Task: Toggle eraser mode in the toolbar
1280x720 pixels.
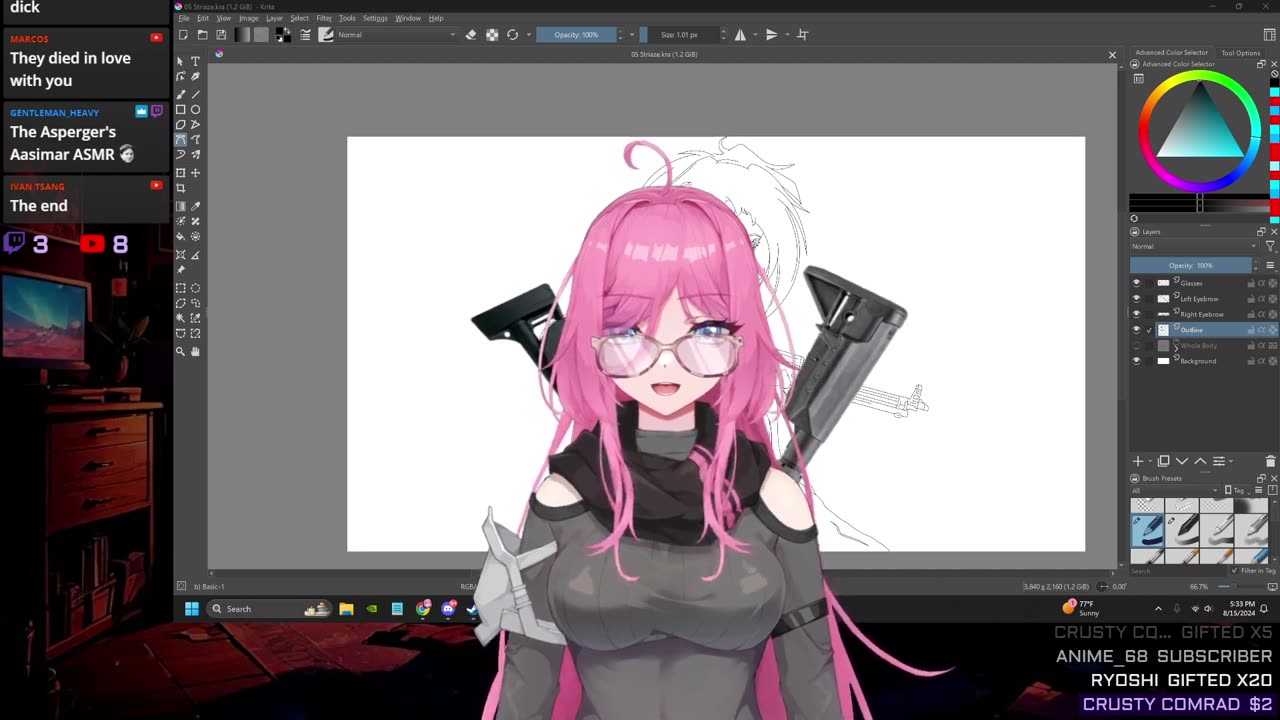Action: point(471,34)
